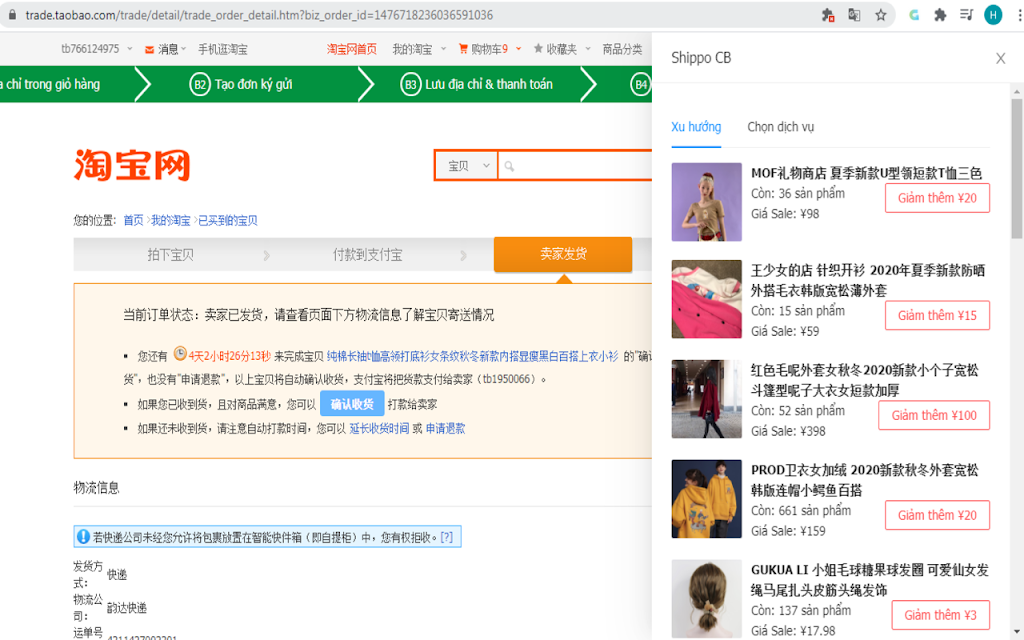This screenshot has width=1024, height=640.
Task: Switch to the Chọn dịch vụ tab
Action: [x=780, y=127]
